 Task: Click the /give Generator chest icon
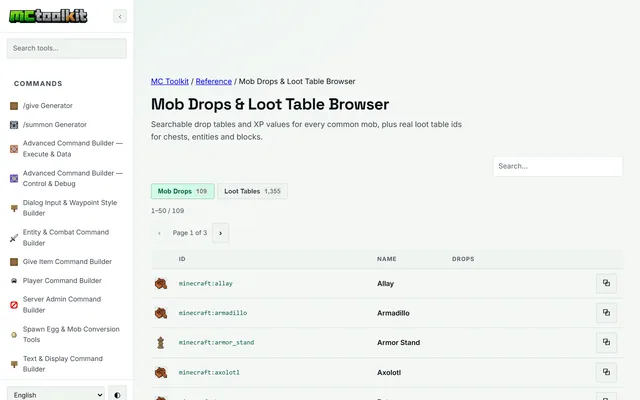click(14, 106)
